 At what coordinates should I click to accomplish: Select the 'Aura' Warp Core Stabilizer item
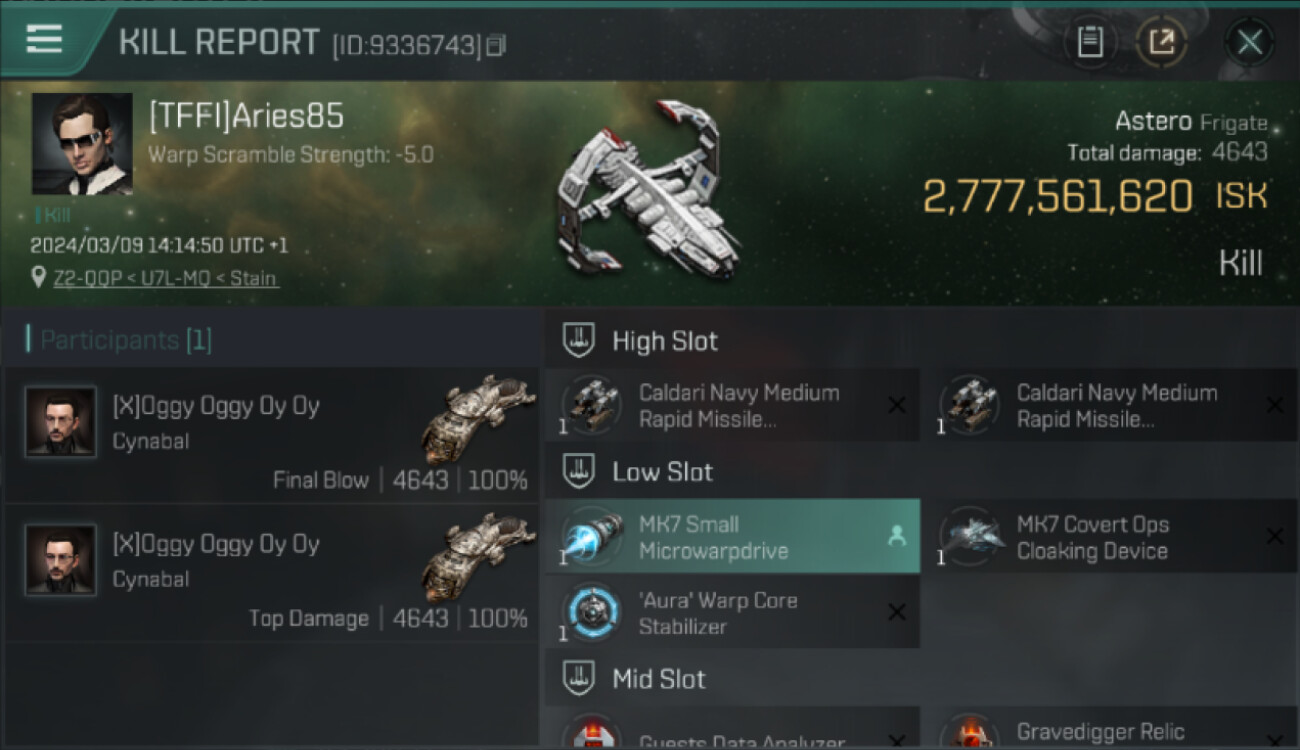[732, 612]
